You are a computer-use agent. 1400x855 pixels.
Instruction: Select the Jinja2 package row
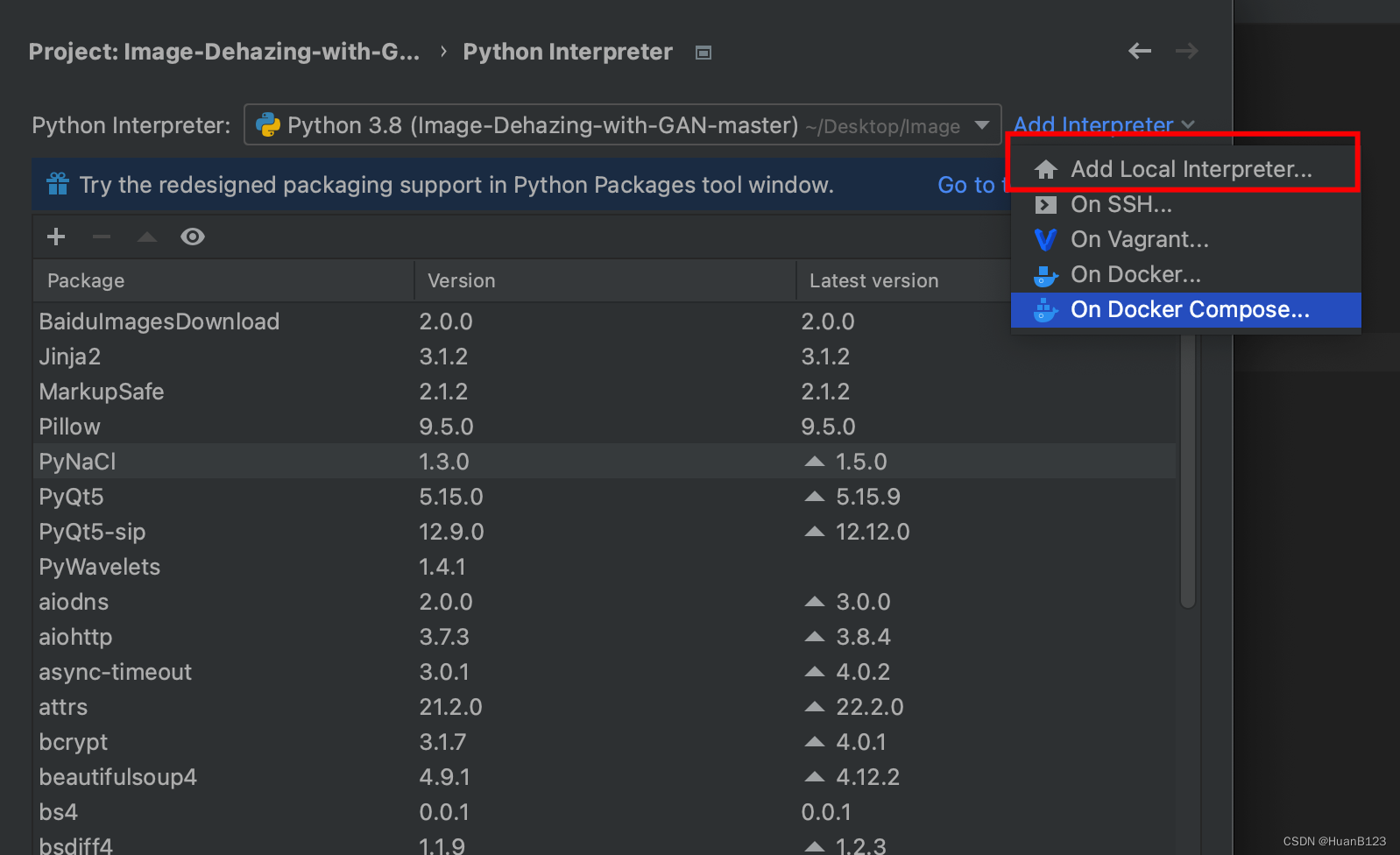coord(605,357)
